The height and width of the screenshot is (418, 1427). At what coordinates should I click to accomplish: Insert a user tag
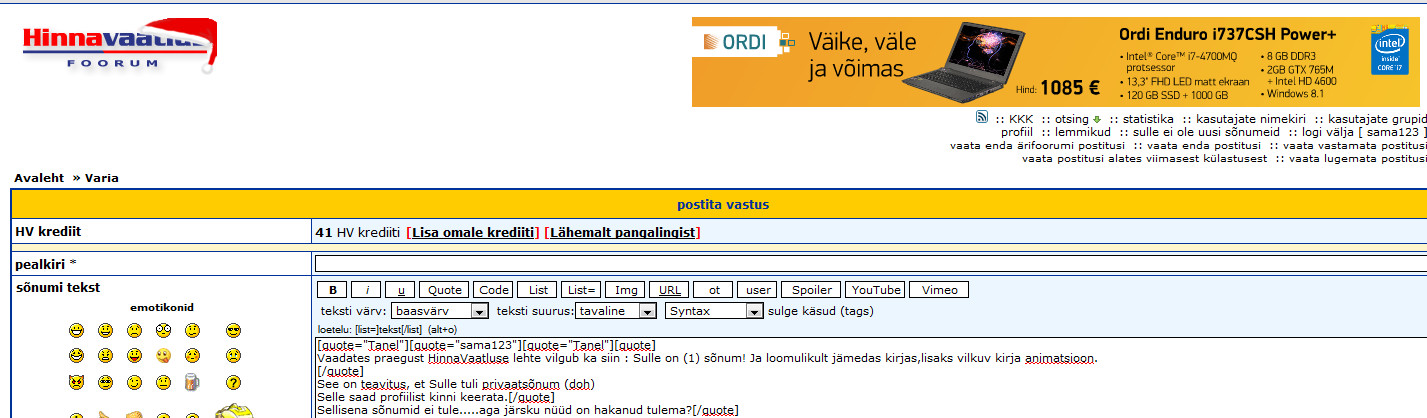tap(758, 290)
